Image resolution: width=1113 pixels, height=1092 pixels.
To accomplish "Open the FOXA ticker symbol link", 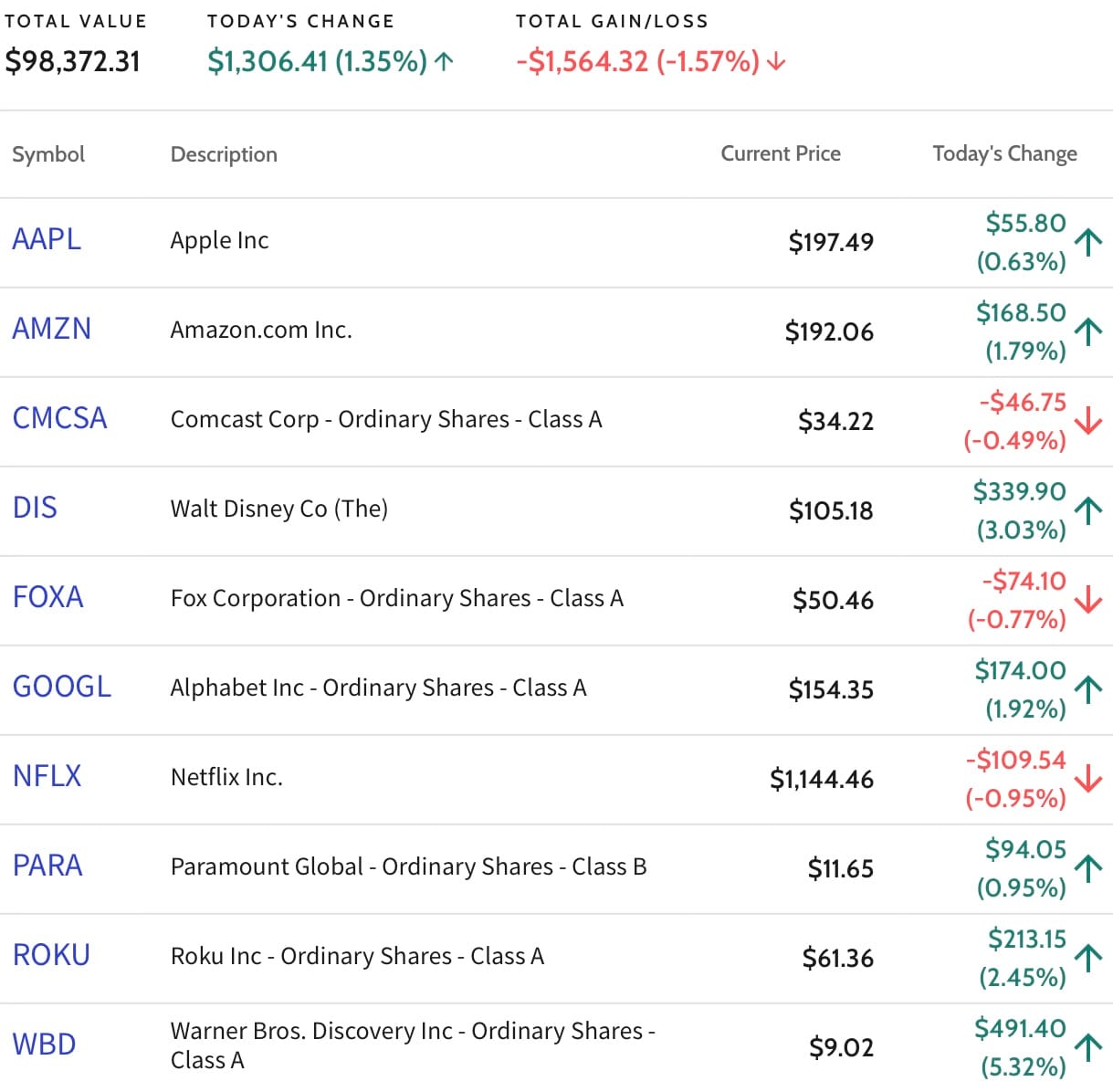I will [x=47, y=597].
